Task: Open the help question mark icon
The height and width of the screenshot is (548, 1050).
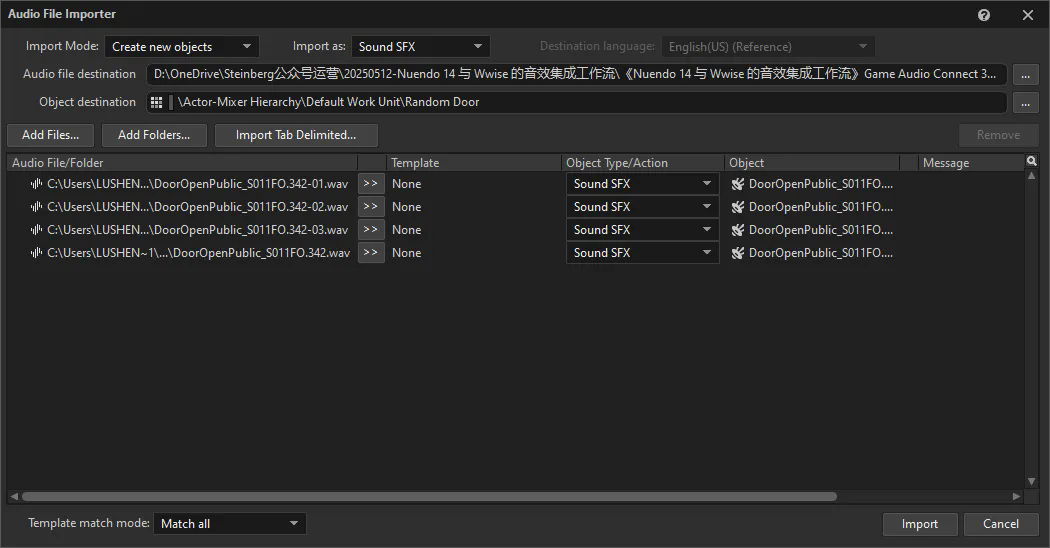Action: (984, 15)
